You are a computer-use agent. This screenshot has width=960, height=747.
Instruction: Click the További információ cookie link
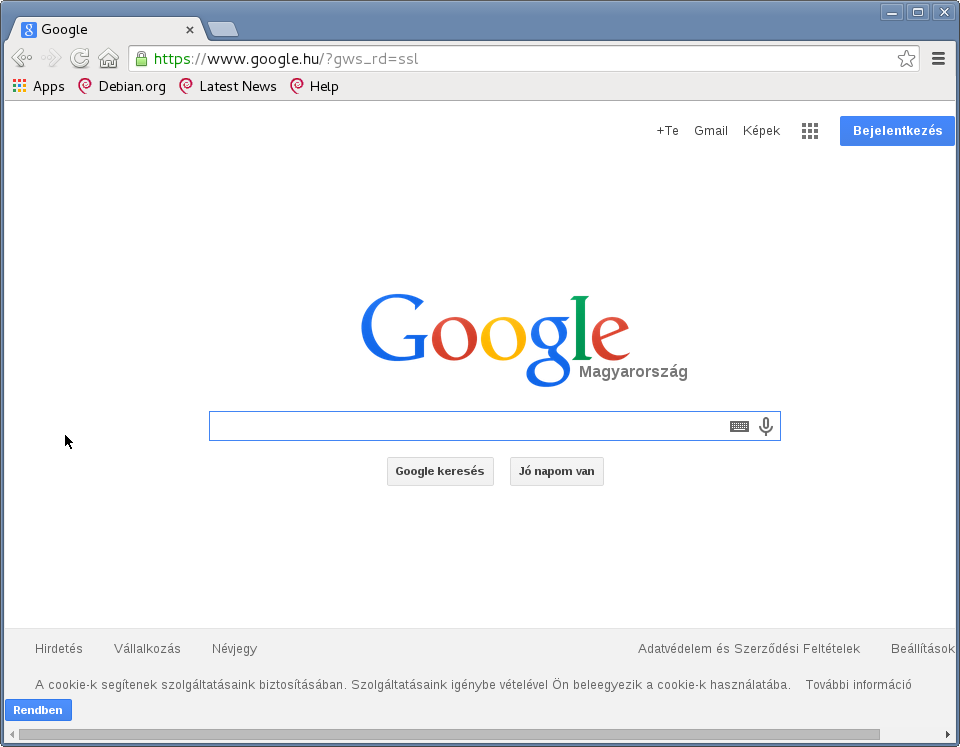click(858, 685)
